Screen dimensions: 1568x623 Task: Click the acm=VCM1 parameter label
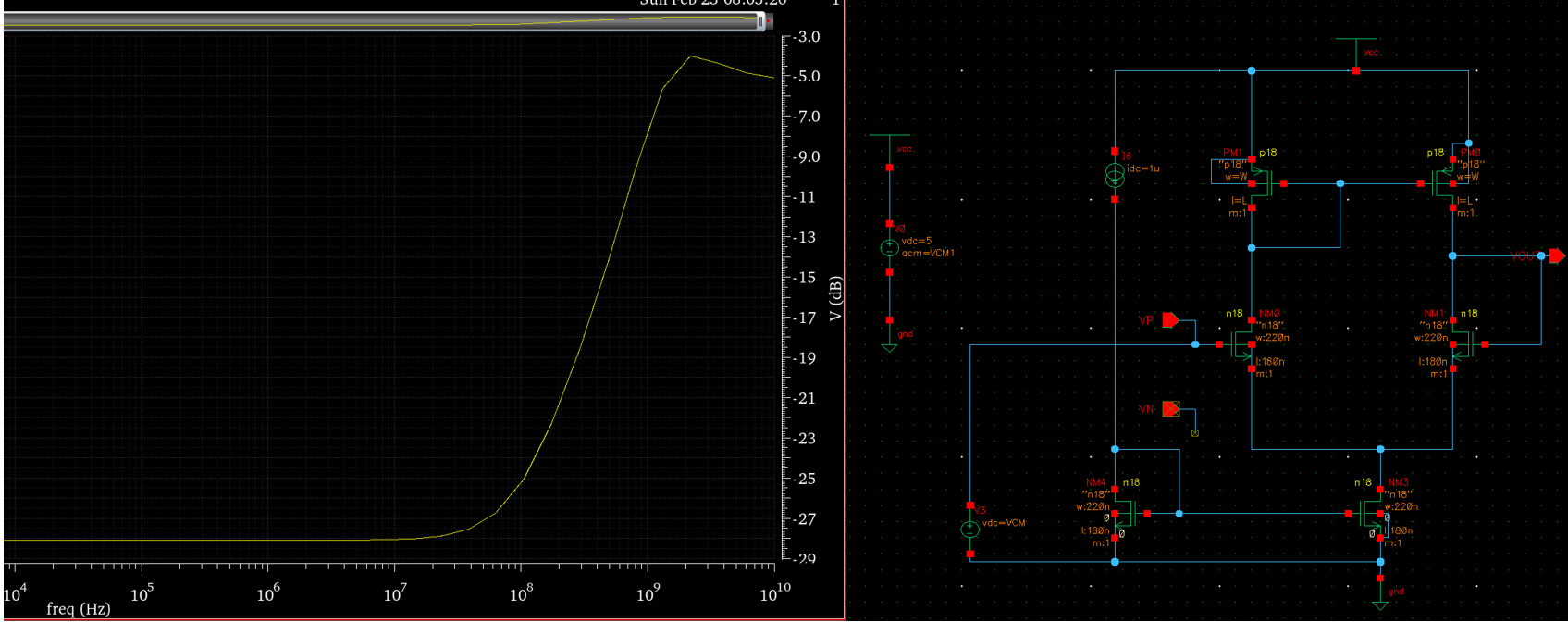[928, 253]
